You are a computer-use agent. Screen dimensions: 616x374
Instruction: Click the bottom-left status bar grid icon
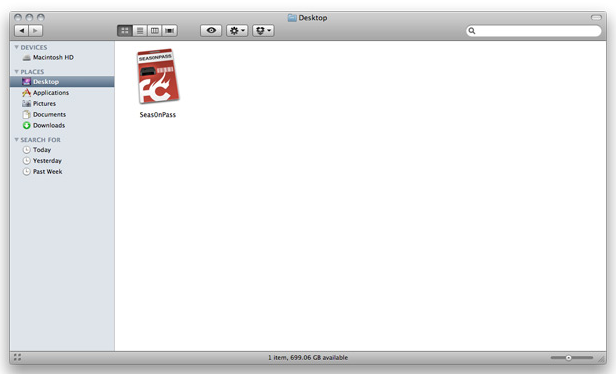(x=17, y=358)
